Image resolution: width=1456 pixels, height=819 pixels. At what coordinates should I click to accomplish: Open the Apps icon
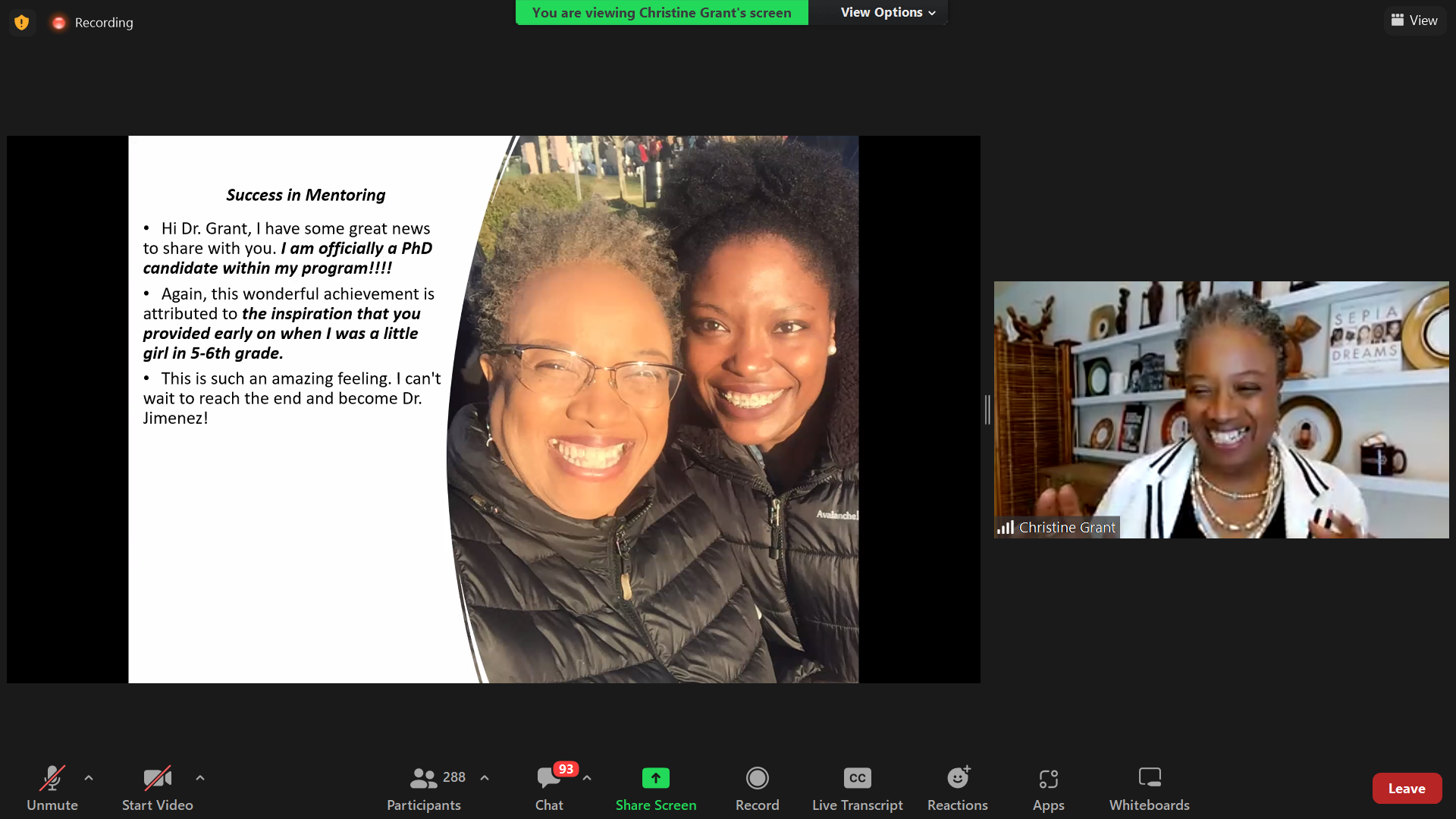tap(1048, 778)
